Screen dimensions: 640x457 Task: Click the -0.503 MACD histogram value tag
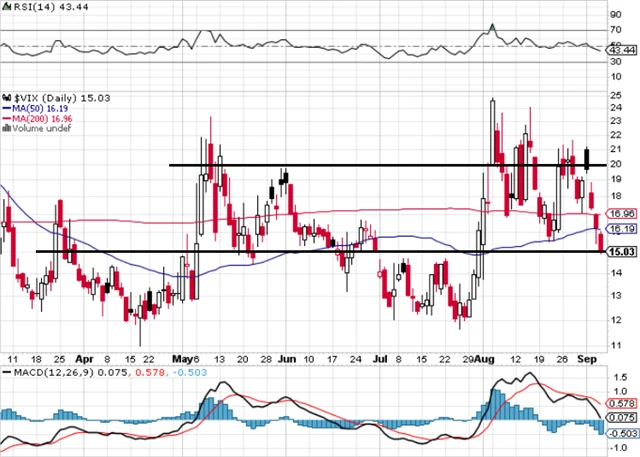pyautogui.click(x=622, y=432)
